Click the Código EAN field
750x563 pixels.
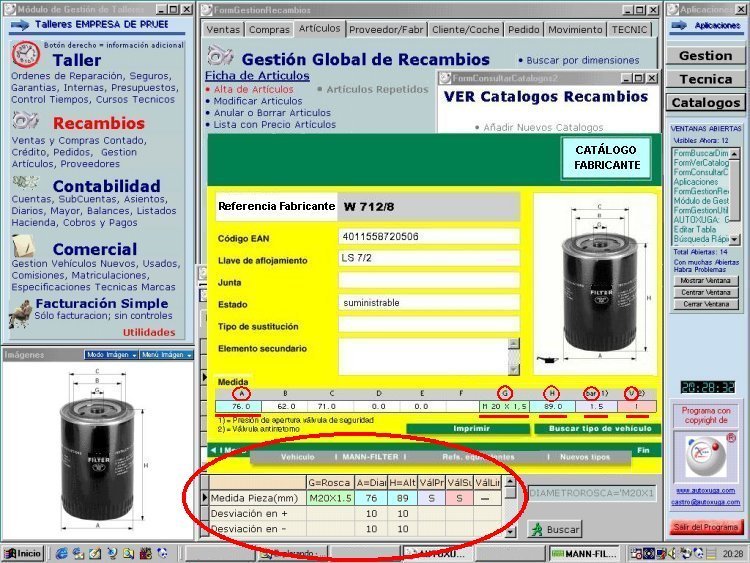pyautogui.click(x=429, y=237)
